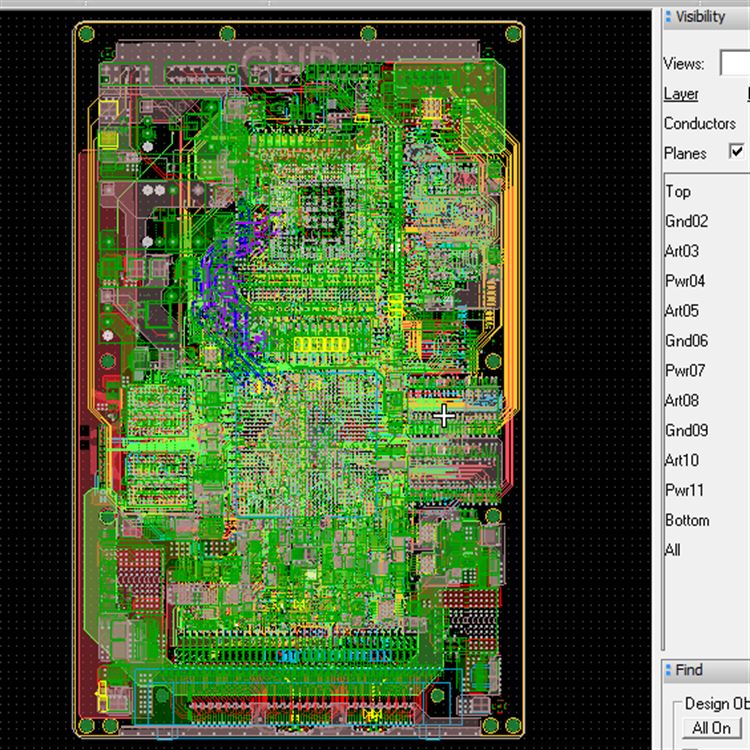Click the Conductors row label
This screenshot has width=750, height=750.
click(699, 124)
